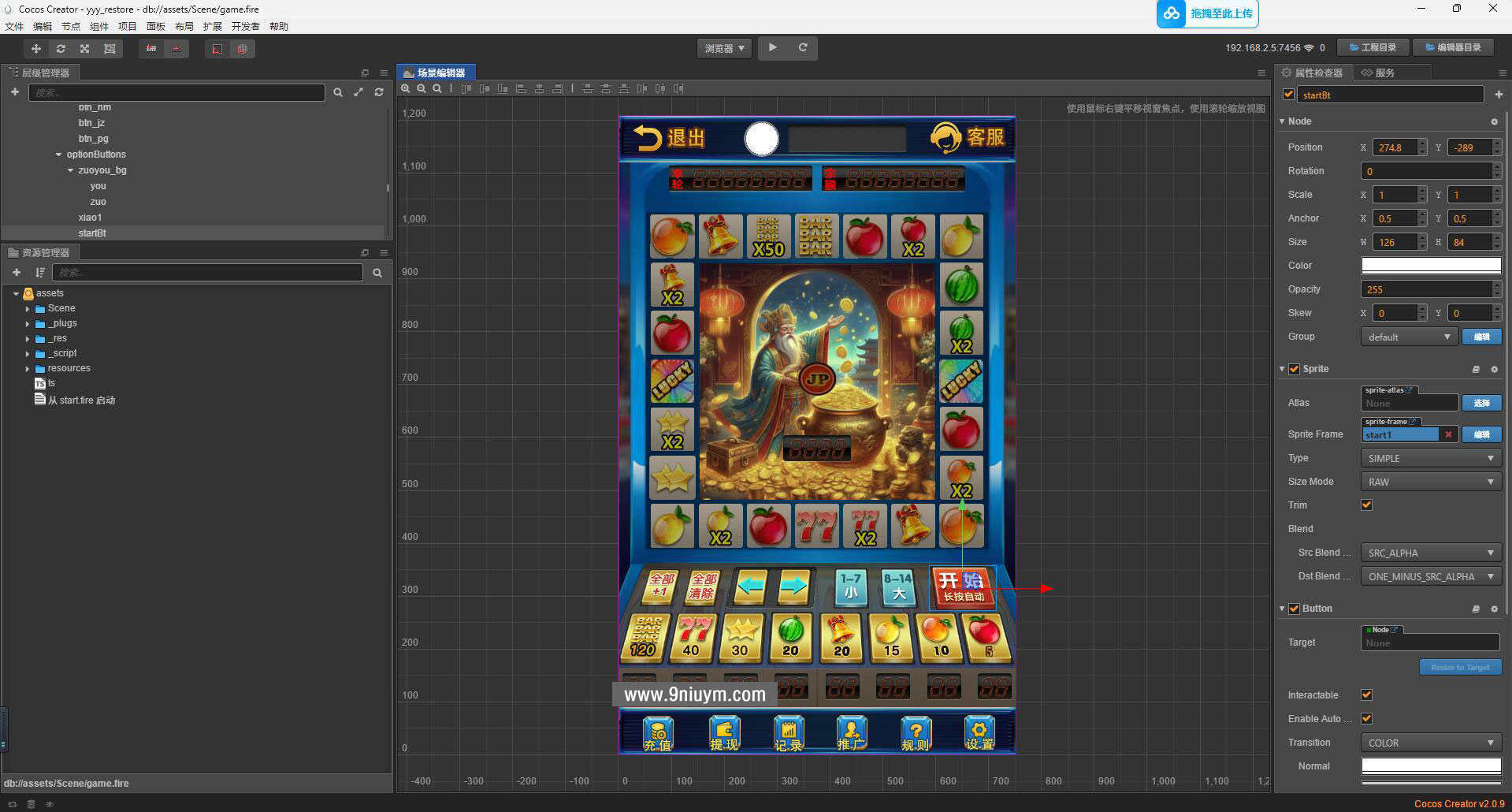Open the 扩展 menu
Viewport: 1512px width, 812px height.
(212, 26)
